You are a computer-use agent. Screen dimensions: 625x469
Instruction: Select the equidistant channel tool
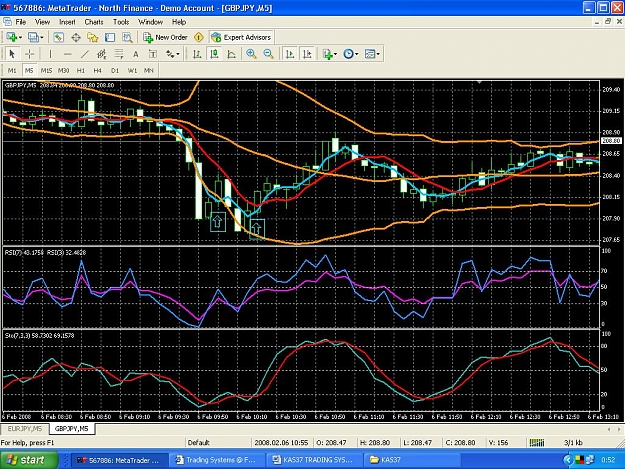(x=102, y=54)
